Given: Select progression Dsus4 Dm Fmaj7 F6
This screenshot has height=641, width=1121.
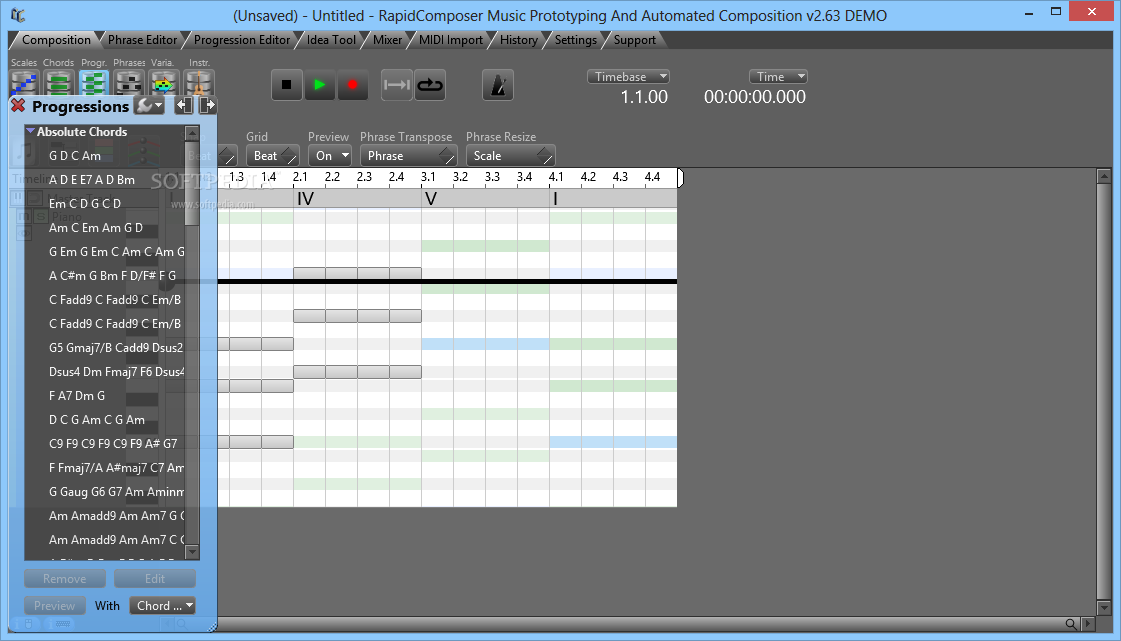Looking at the screenshot, I should pyautogui.click(x=116, y=372).
